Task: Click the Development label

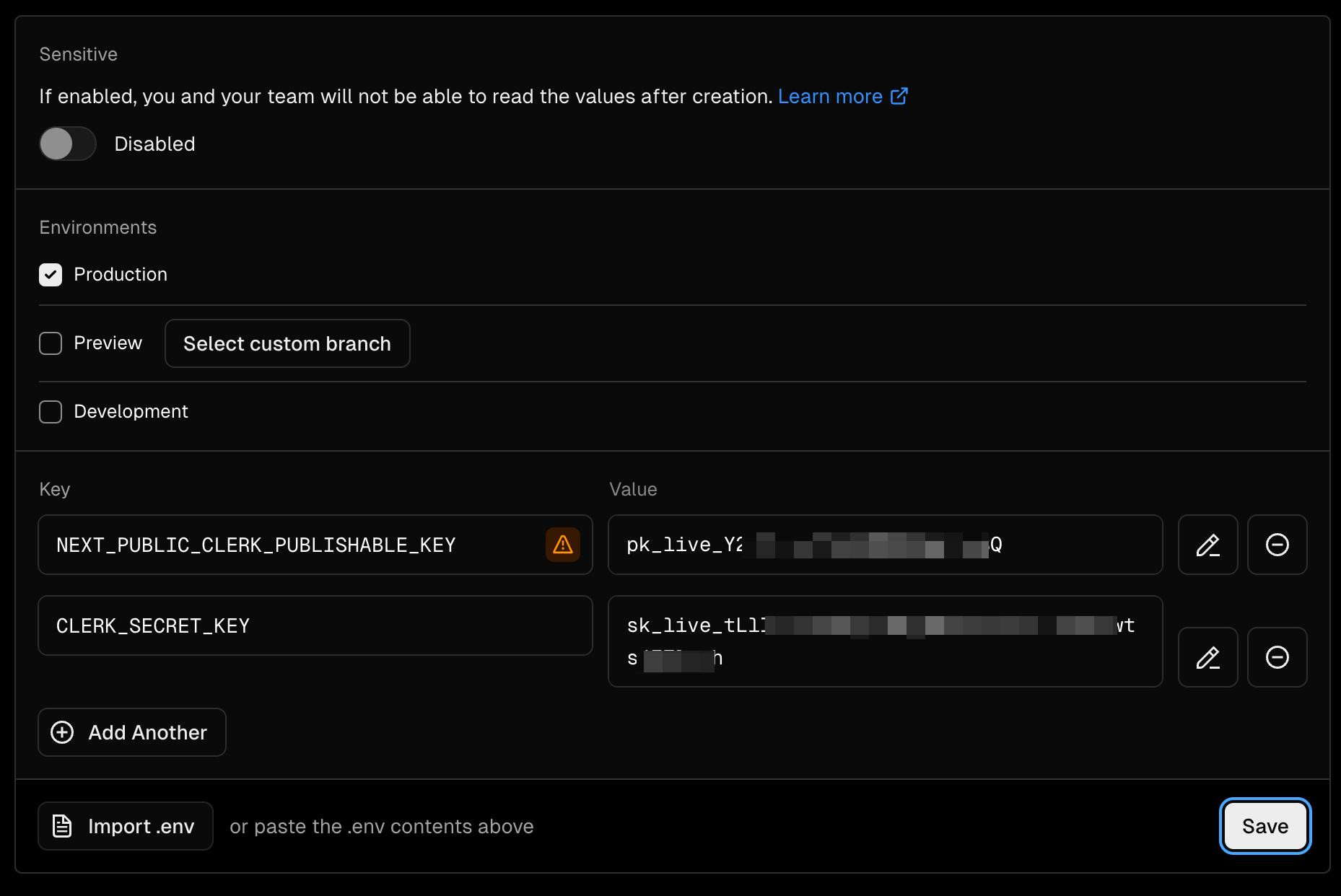Action: [131, 411]
